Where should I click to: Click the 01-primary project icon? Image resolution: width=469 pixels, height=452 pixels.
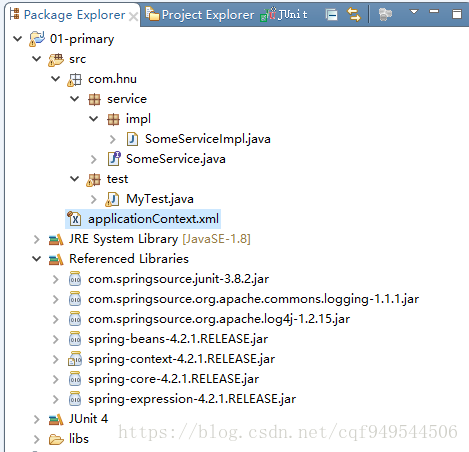coord(37,39)
